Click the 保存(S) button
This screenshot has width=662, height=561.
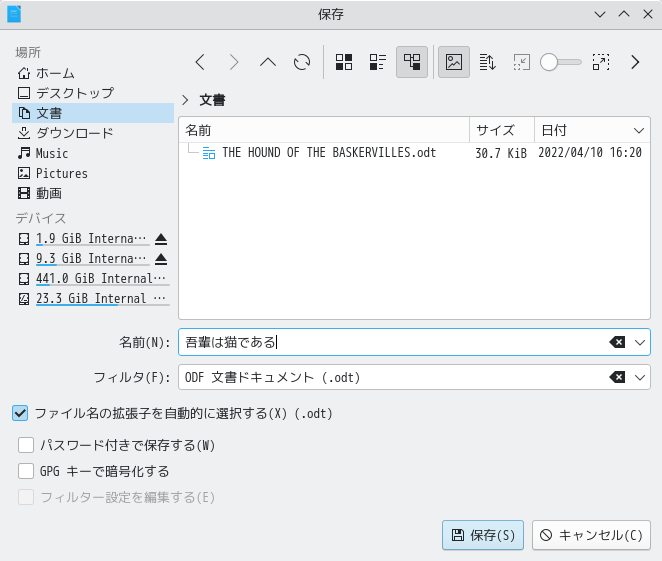[483, 535]
